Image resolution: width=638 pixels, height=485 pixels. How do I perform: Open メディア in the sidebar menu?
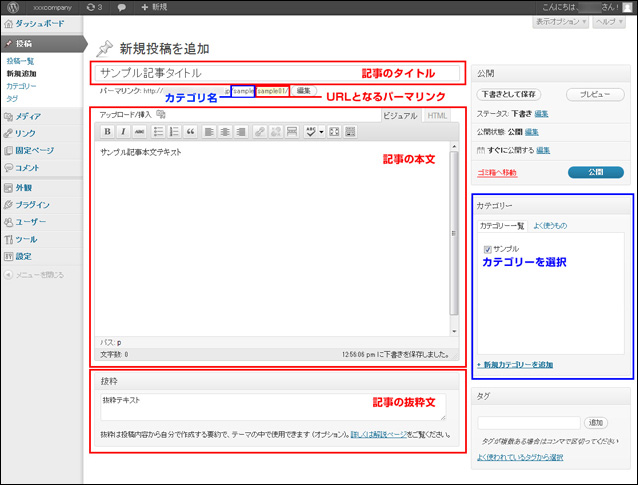coord(28,117)
